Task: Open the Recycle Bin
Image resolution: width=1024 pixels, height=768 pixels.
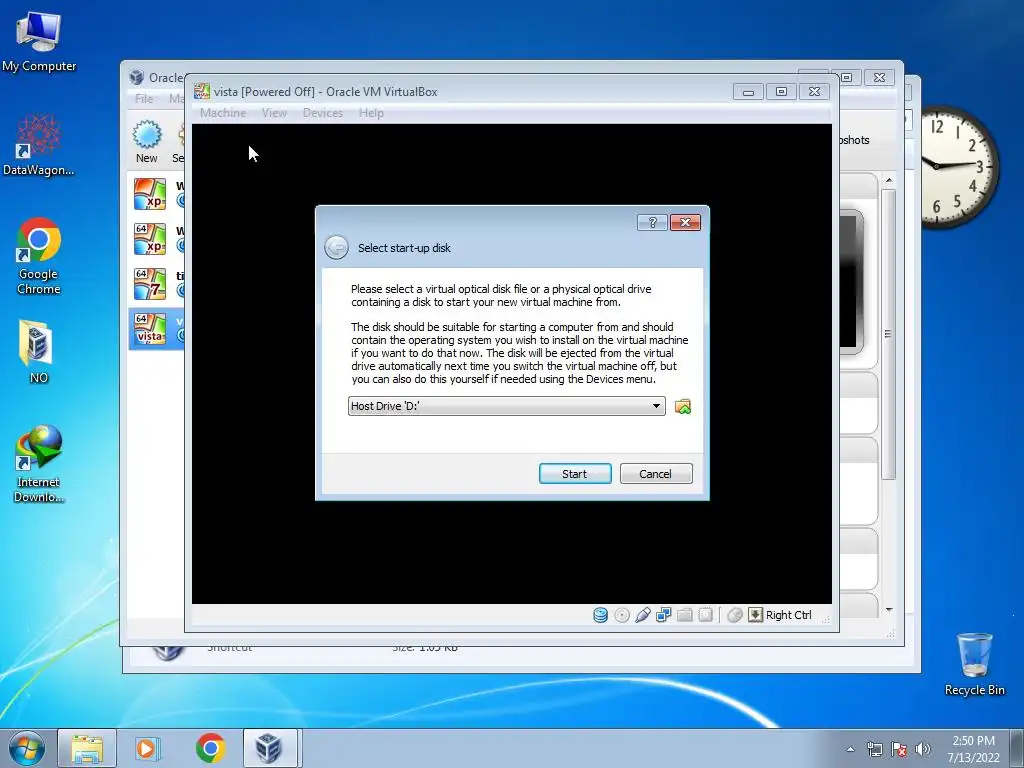Action: click(x=974, y=664)
